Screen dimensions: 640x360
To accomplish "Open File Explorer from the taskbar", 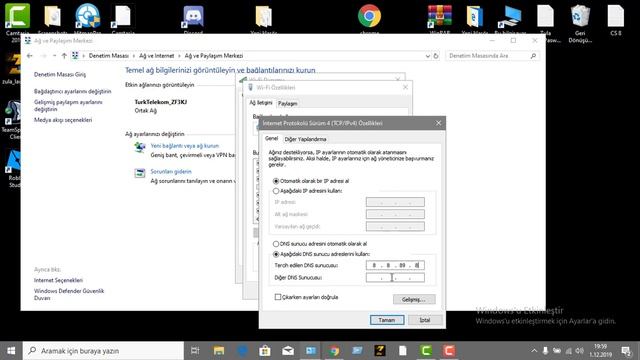I will coord(219,351).
